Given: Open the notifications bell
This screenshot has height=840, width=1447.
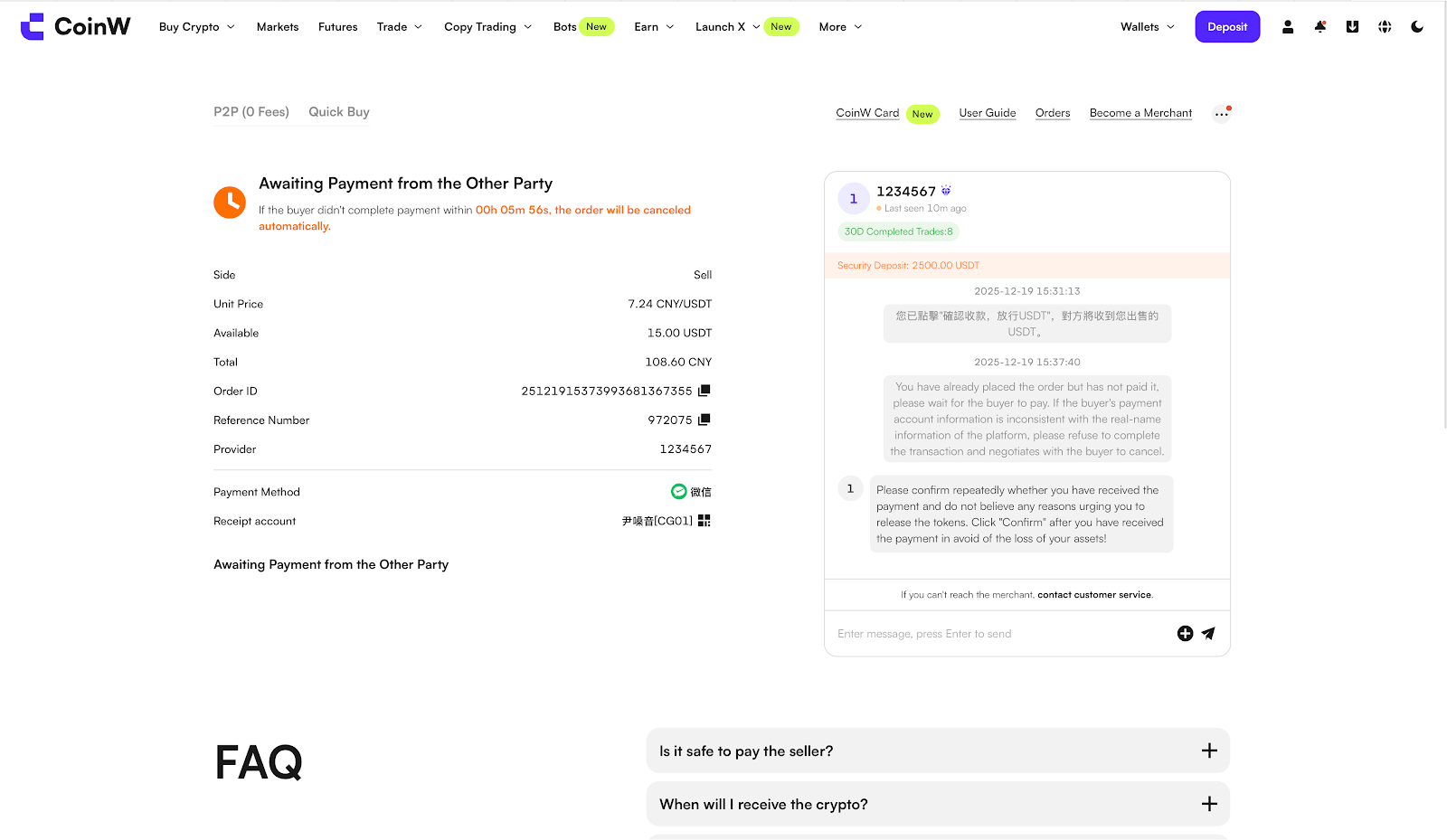Looking at the screenshot, I should click(x=1320, y=27).
